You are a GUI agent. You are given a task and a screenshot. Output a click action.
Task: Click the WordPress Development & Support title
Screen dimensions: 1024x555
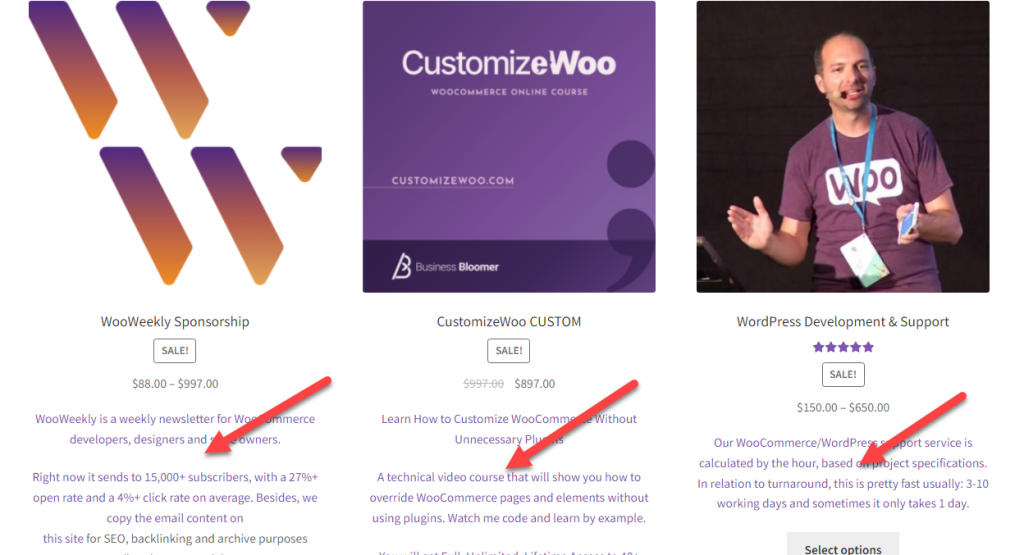(842, 322)
